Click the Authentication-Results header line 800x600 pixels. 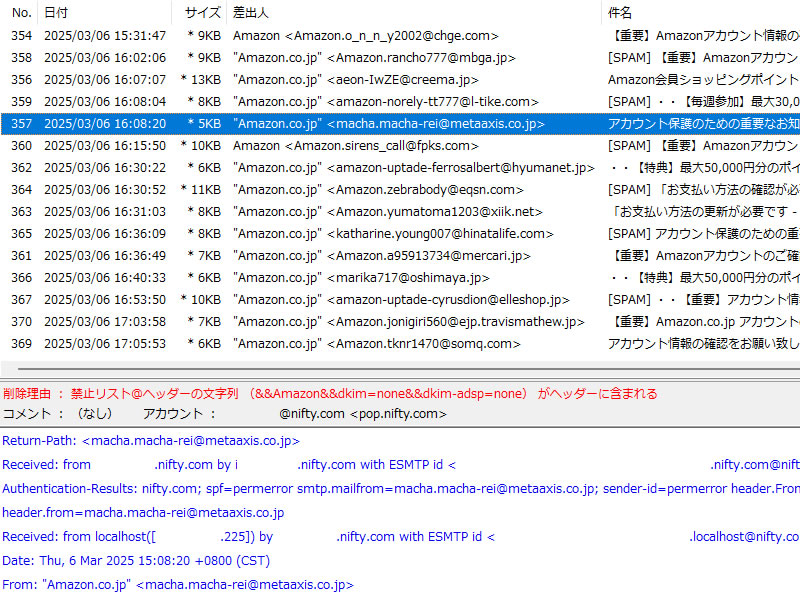pyautogui.click(x=401, y=488)
